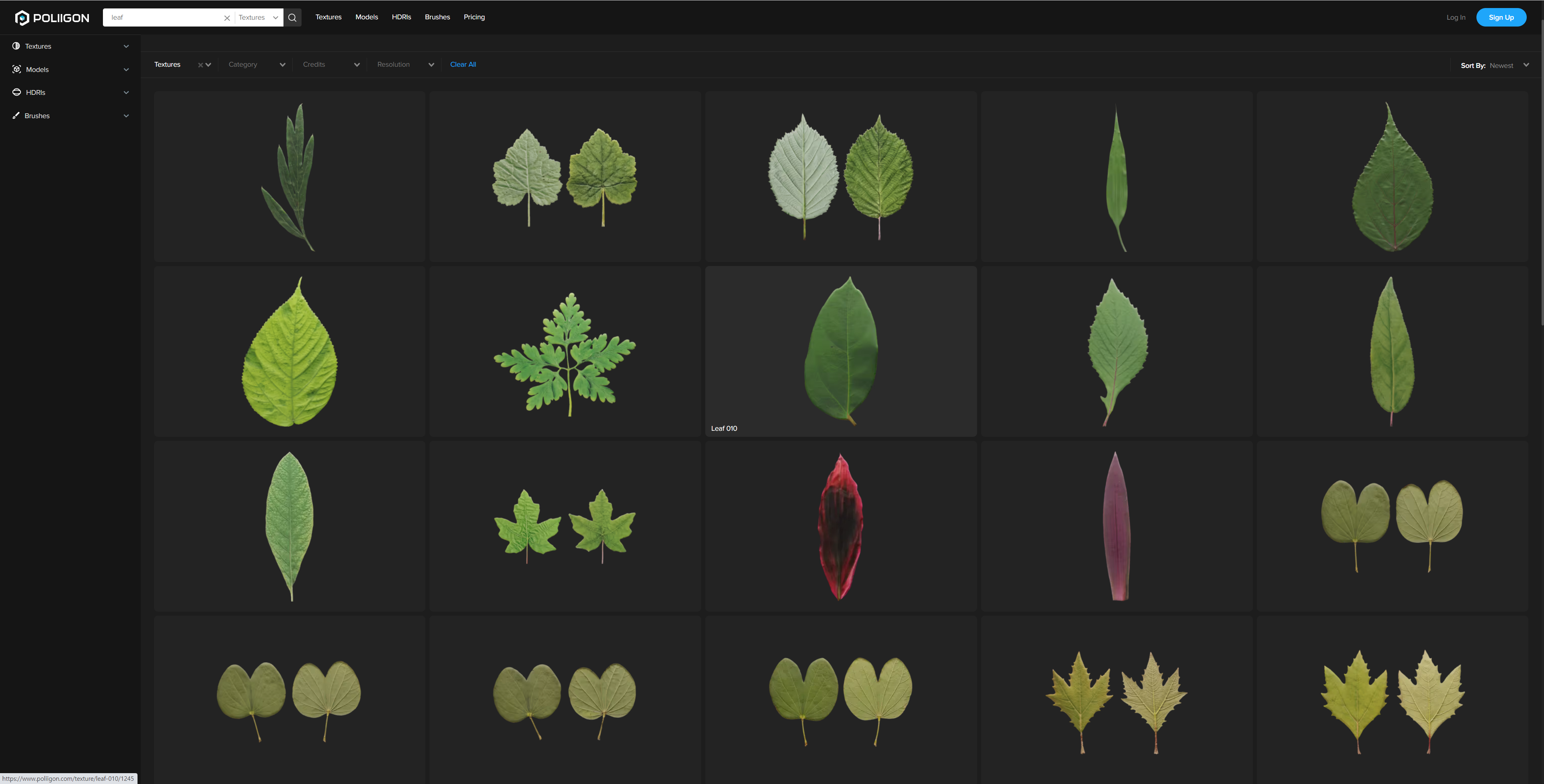Click the Clear All link
1544x784 pixels.
pos(463,65)
